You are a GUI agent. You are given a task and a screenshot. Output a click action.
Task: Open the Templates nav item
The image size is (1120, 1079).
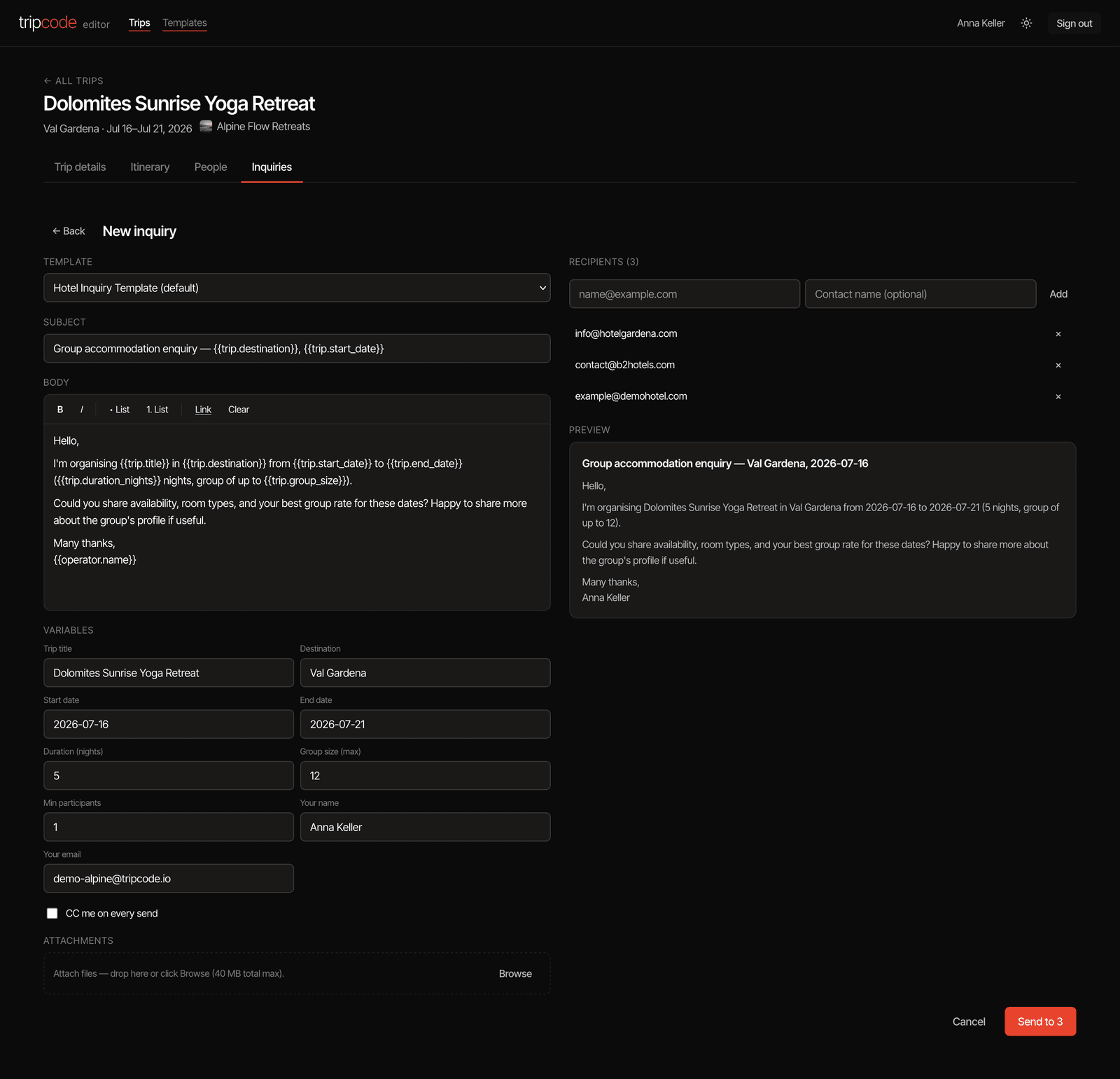coord(185,23)
